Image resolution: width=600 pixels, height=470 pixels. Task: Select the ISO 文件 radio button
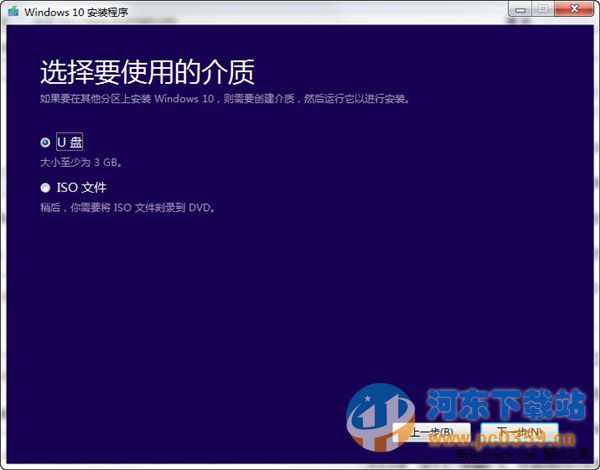45,188
